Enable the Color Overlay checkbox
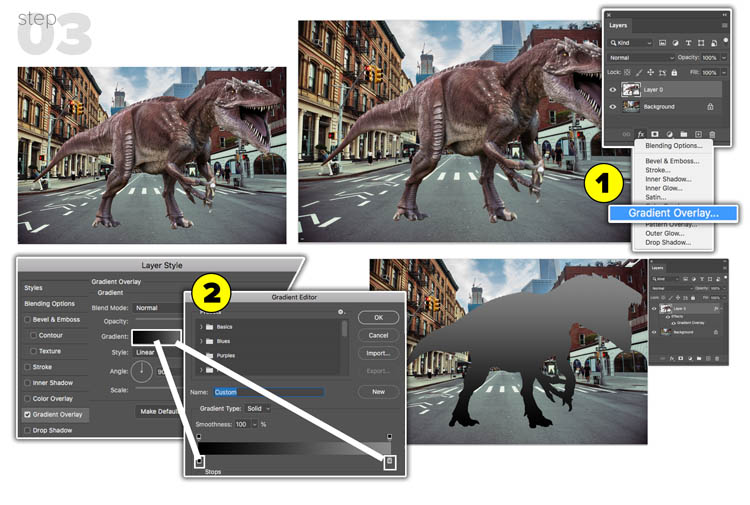This screenshot has height=505, width=750. tap(28, 398)
